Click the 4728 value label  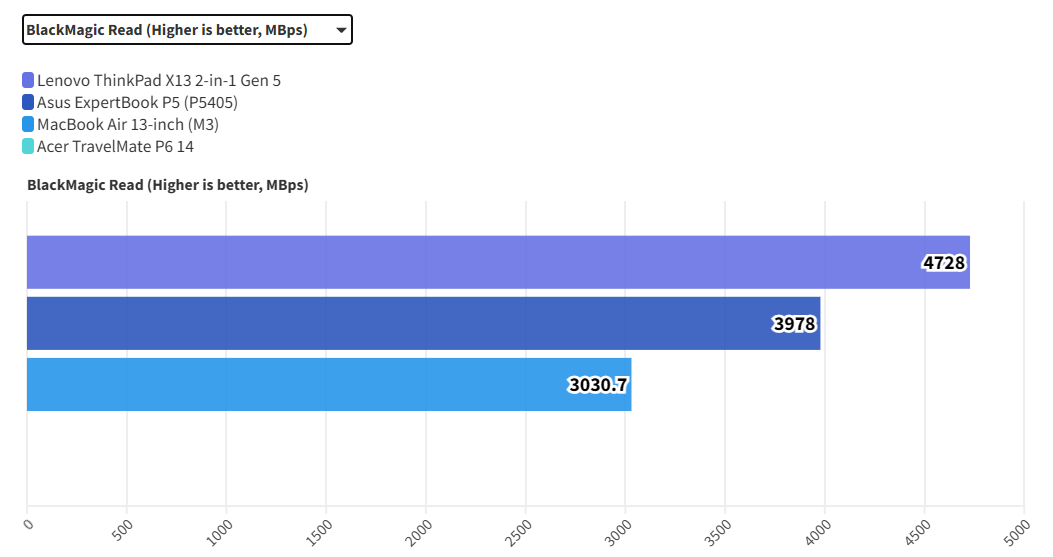(x=944, y=263)
